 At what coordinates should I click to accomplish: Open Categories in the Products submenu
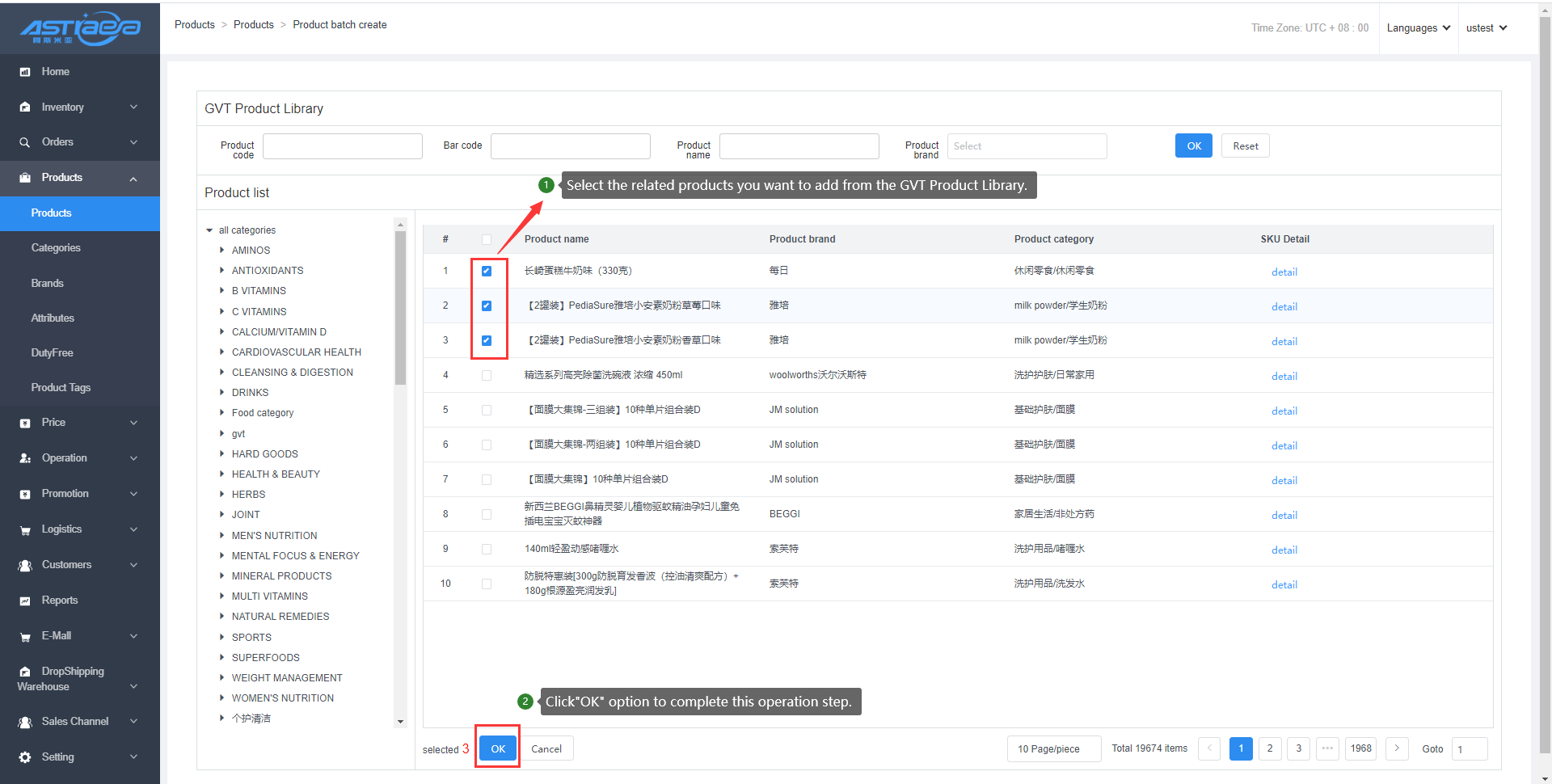56,248
